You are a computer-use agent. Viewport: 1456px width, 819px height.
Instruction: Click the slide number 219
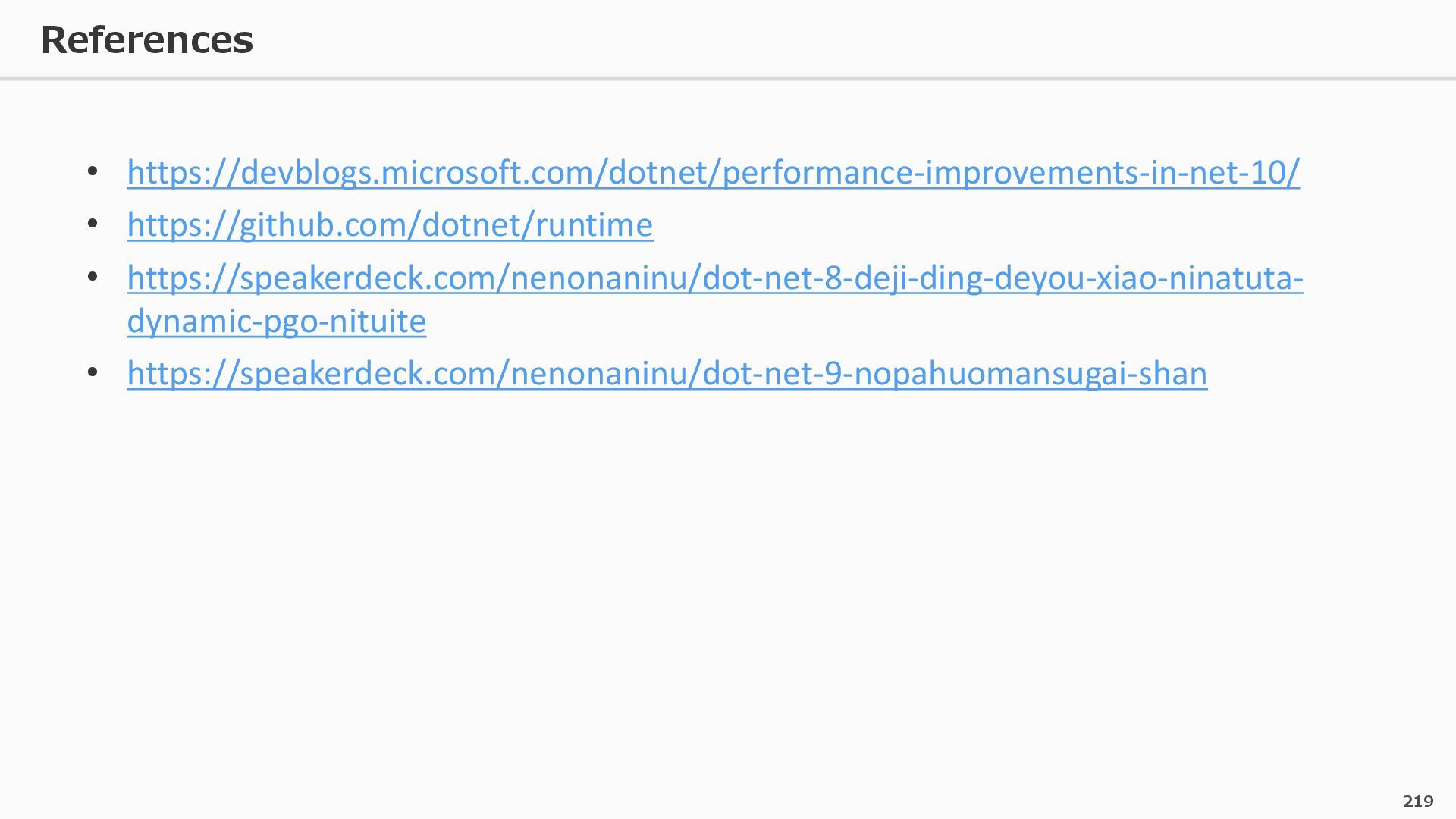click(x=1417, y=801)
